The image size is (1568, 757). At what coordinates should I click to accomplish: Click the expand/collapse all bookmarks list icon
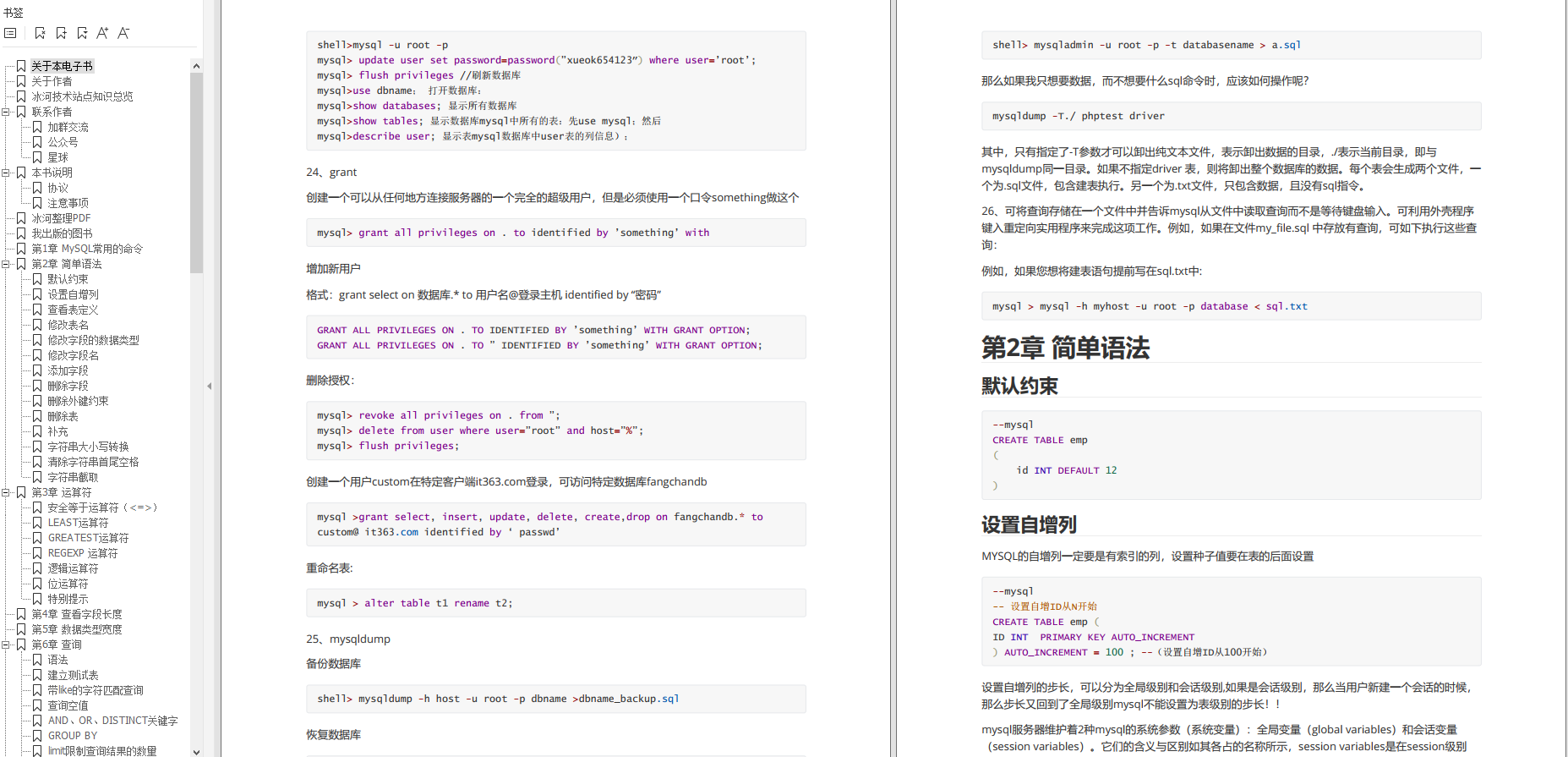[10, 33]
